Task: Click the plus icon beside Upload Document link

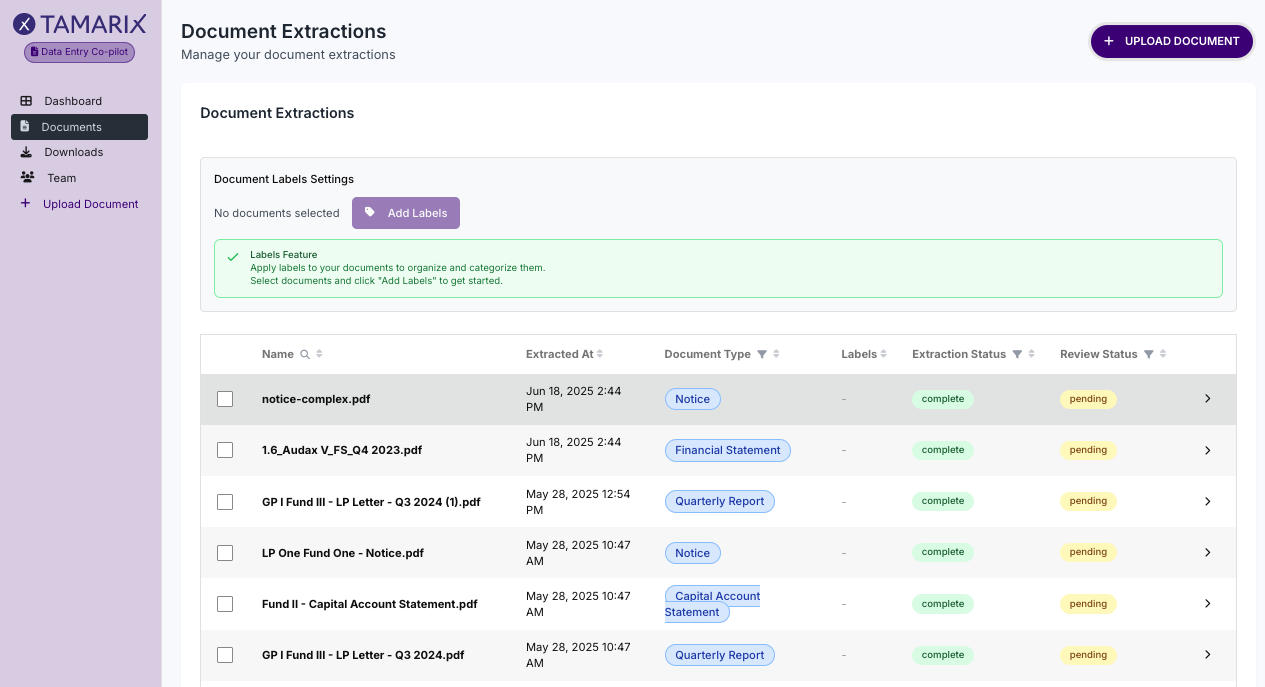Action: point(26,204)
